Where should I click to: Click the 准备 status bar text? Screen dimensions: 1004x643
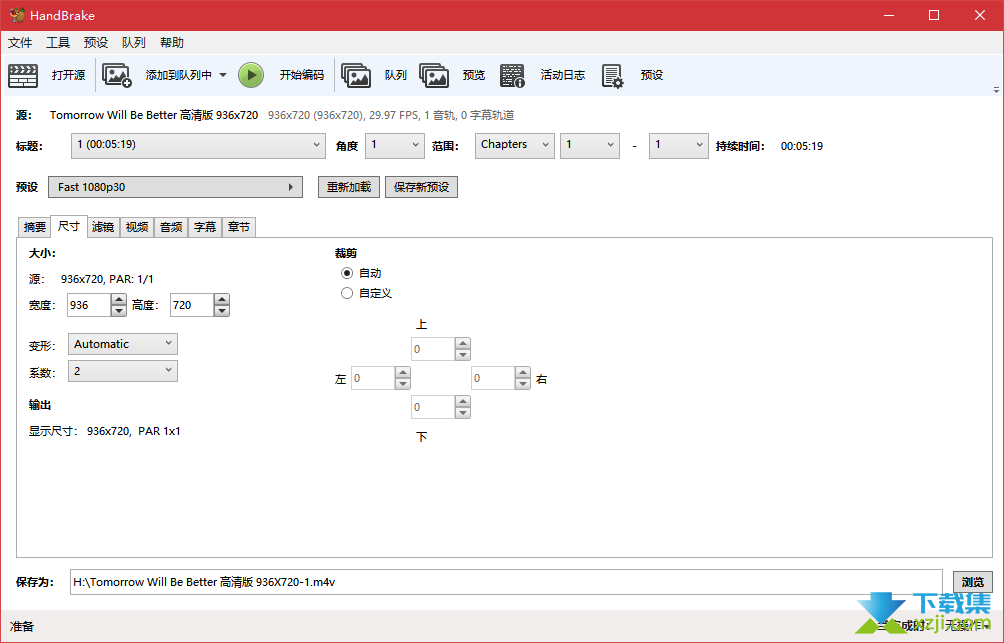click(x=22, y=626)
